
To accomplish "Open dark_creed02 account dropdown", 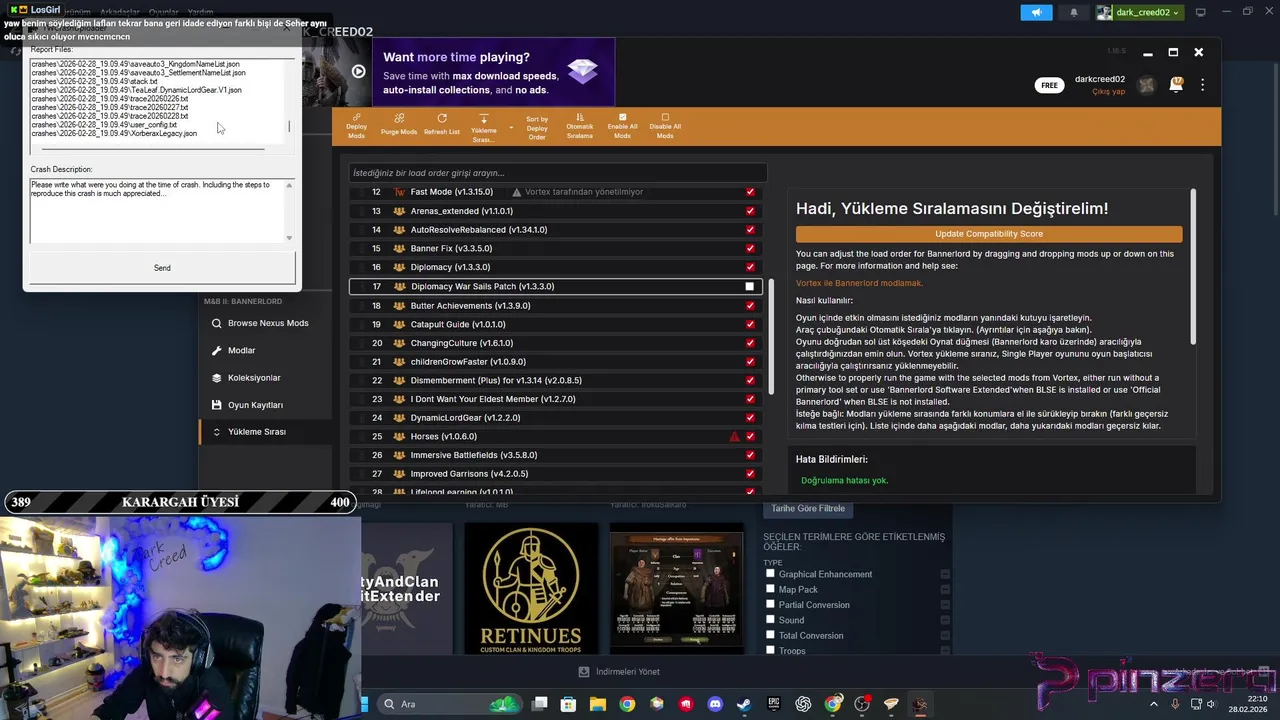I will pos(1139,12).
